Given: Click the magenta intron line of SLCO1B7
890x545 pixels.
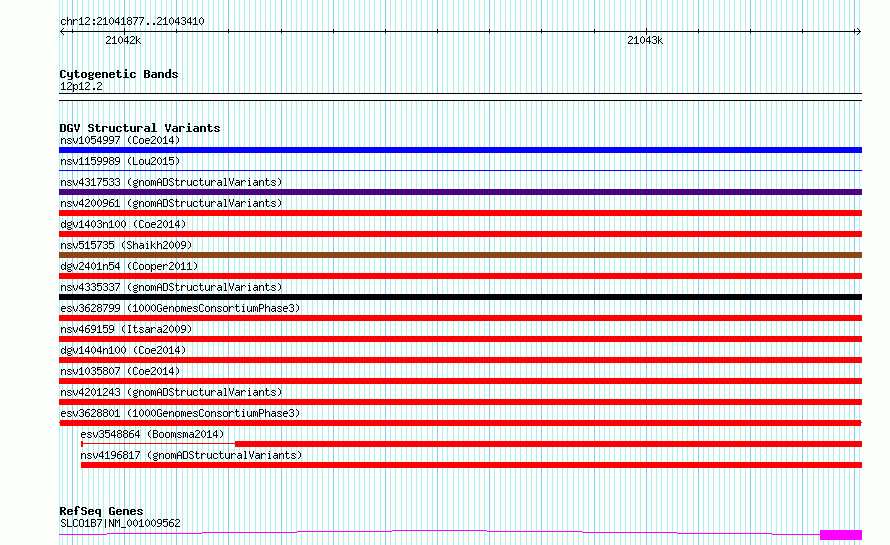Looking at the screenshot, I should 439,531.
